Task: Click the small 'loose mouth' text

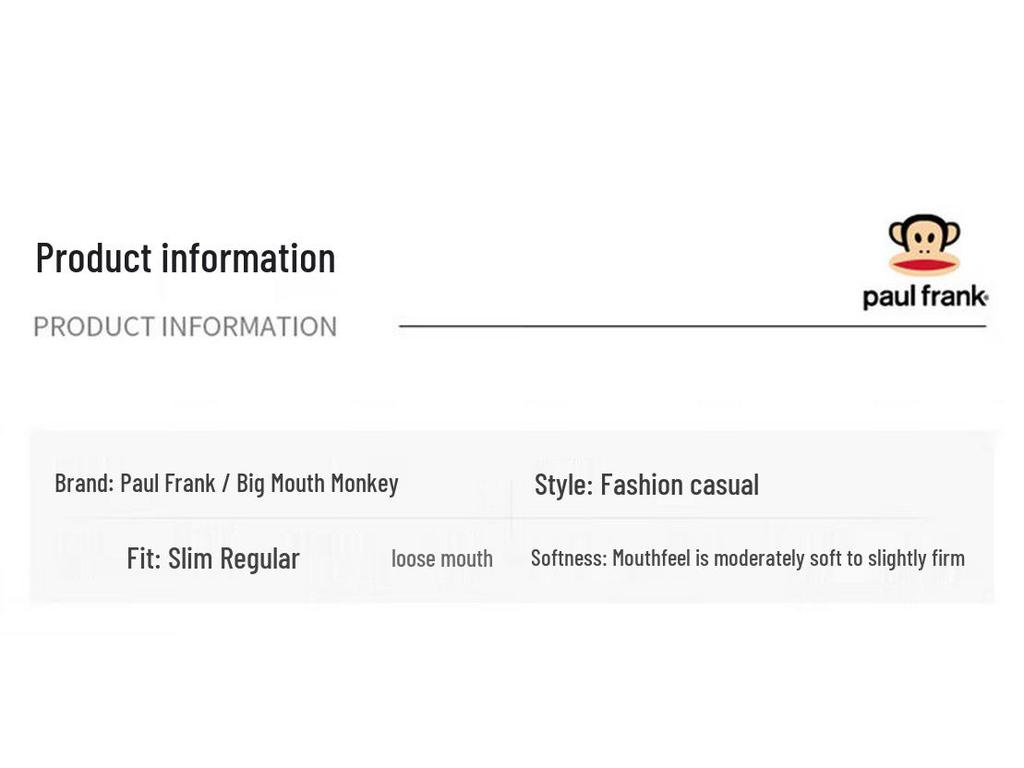Action: (441, 558)
